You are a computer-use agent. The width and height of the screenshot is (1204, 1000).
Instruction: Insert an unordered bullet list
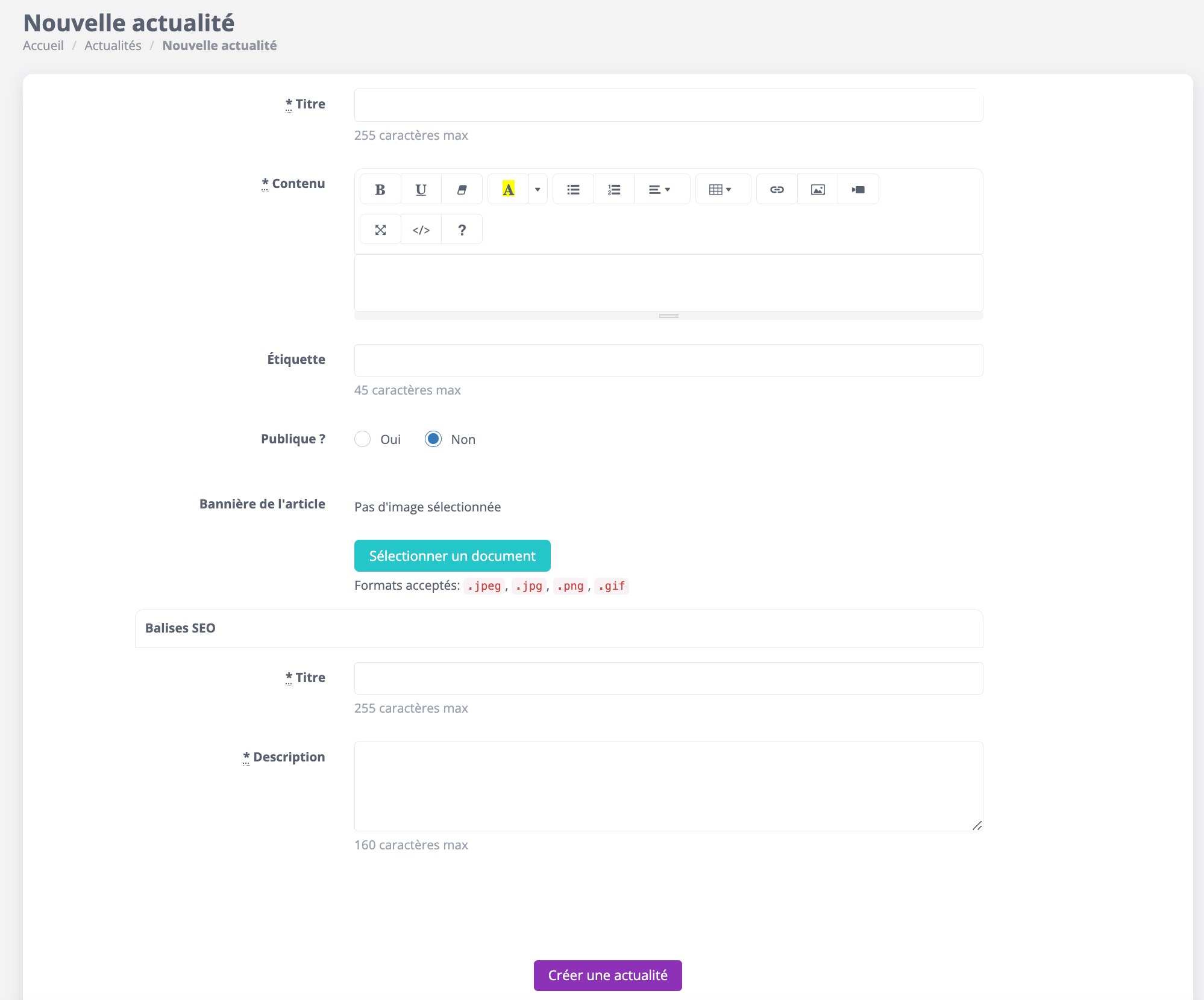click(573, 190)
